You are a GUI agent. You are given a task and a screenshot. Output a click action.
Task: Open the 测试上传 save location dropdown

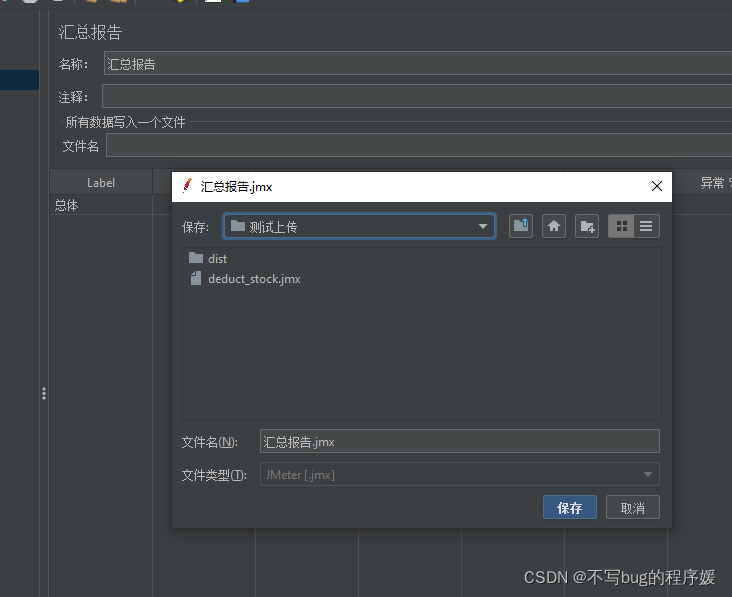(359, 226)
